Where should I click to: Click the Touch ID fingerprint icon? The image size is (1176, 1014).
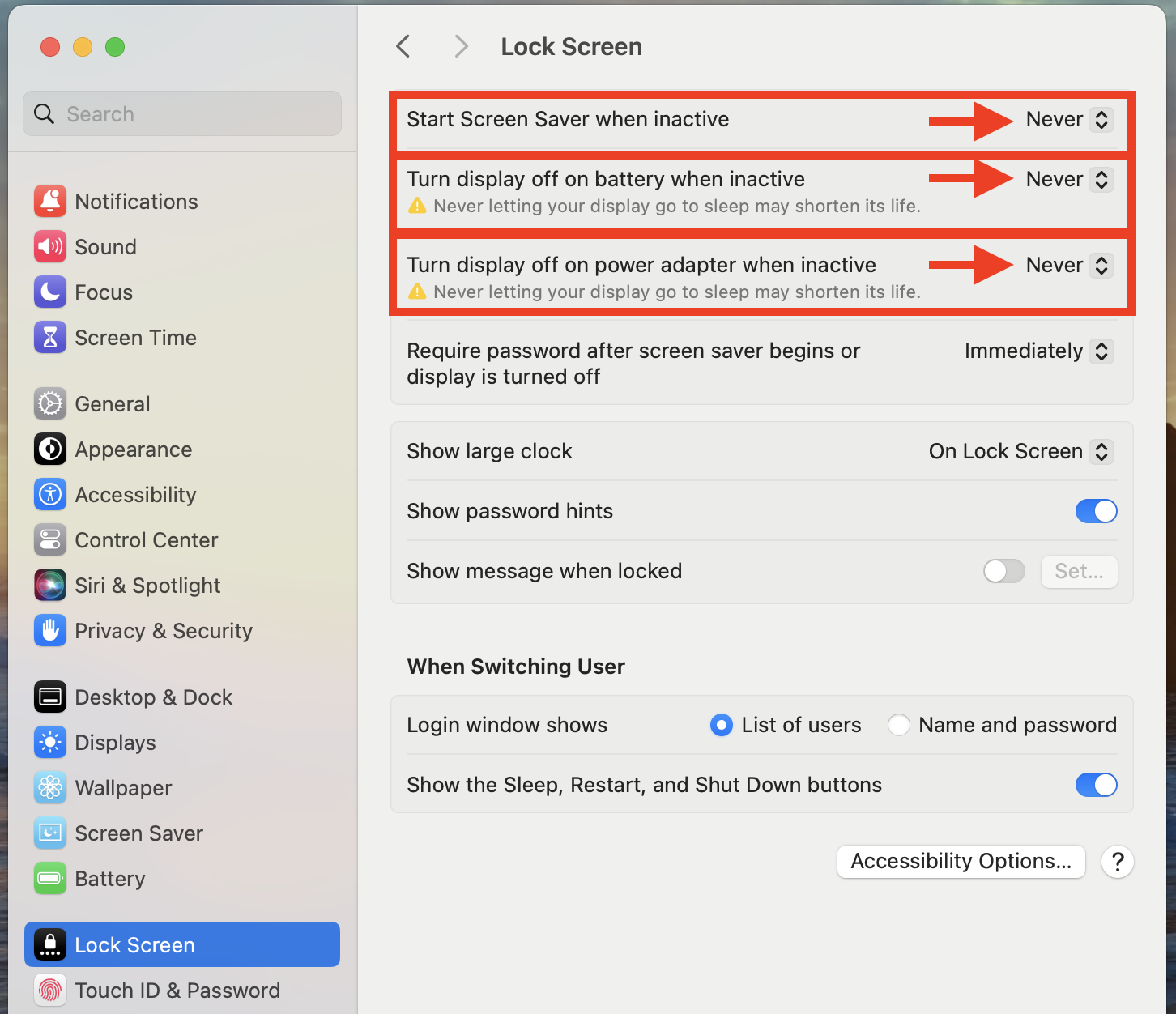[x=50, y=990]
